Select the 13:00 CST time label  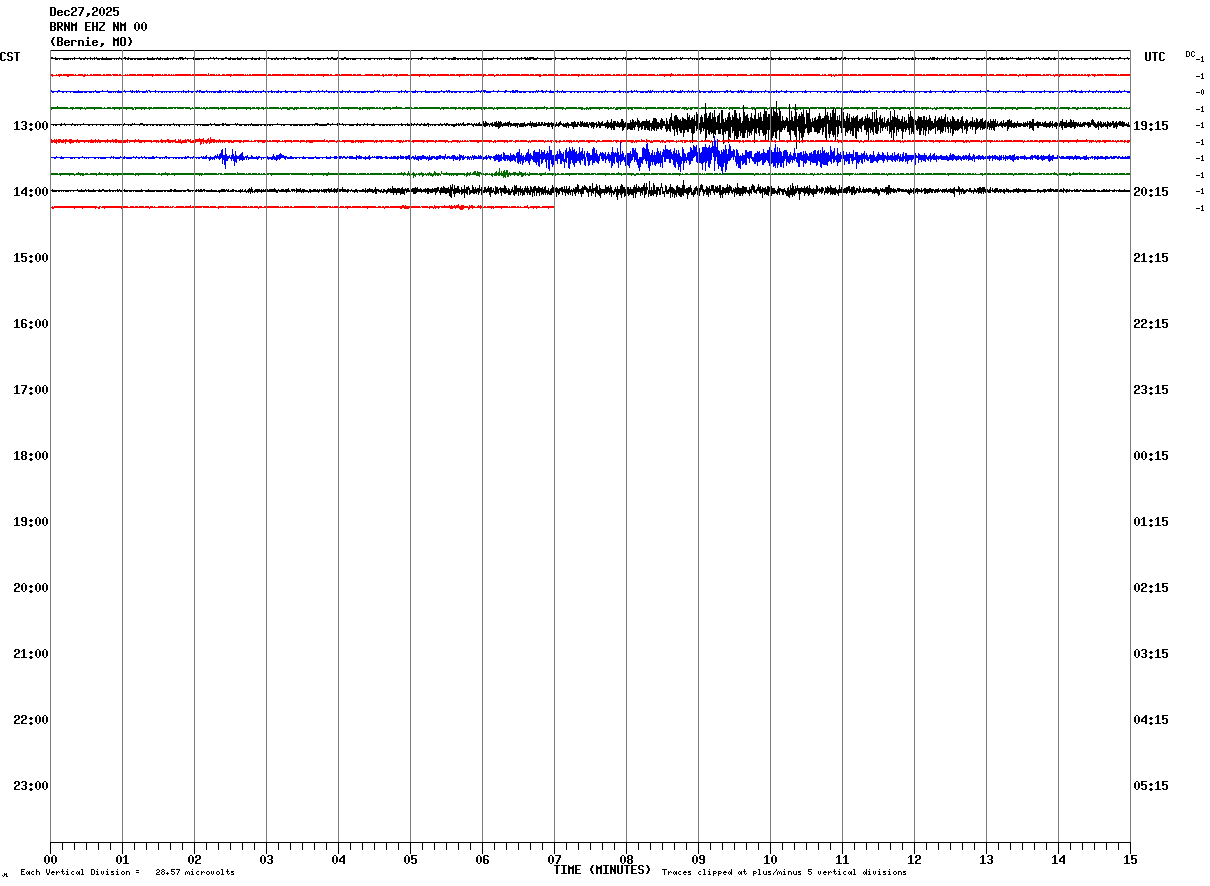[31, 125]
